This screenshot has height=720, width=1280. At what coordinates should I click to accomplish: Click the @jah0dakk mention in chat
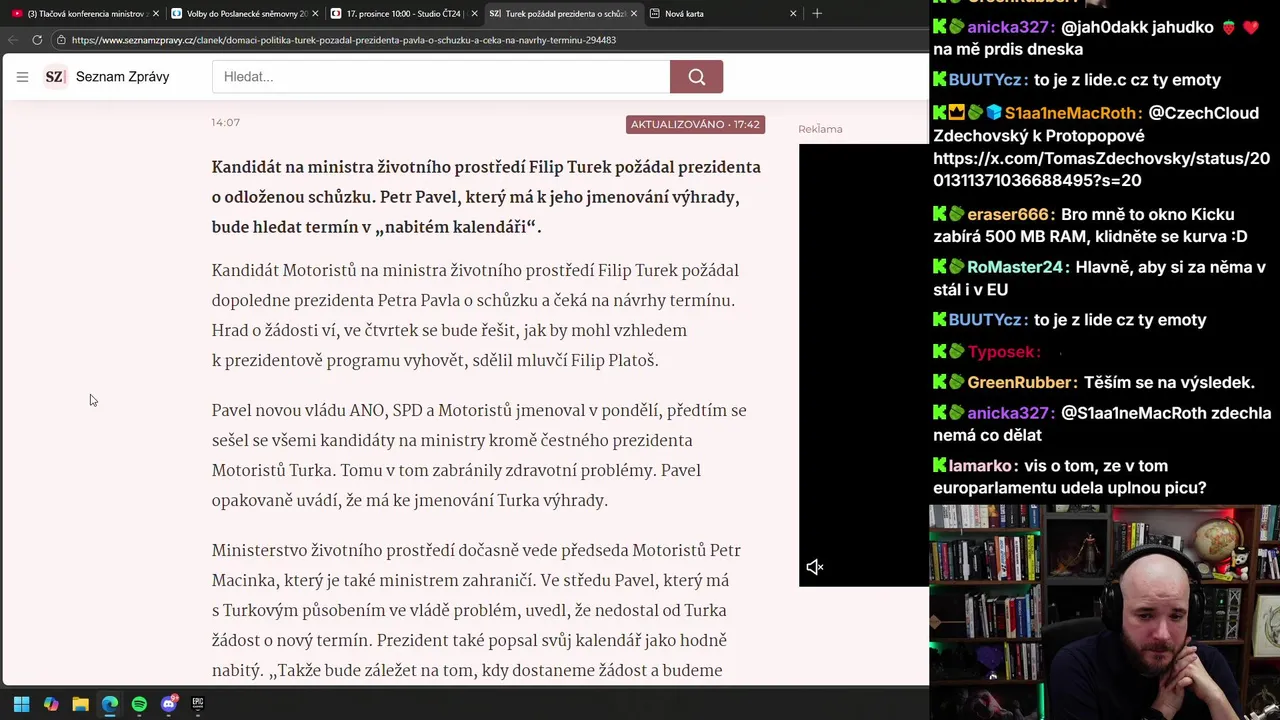pyautogui.click(x=1102, y=27)
